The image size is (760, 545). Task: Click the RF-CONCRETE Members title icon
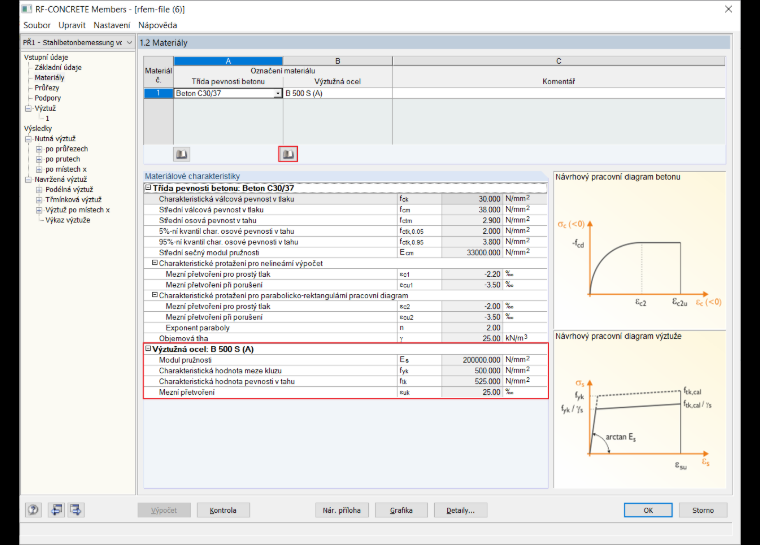pos(27,9)
